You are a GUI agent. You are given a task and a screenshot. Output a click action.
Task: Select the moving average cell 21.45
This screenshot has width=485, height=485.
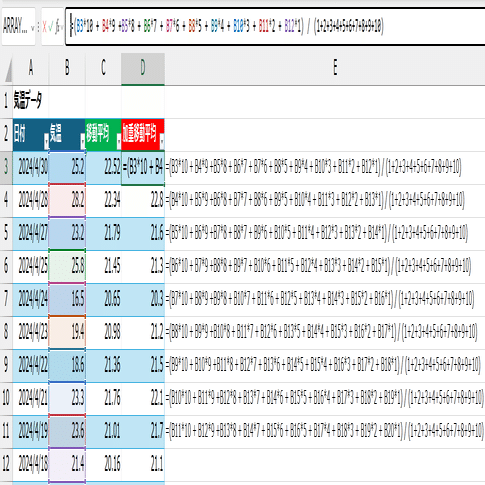coord(103,266)
